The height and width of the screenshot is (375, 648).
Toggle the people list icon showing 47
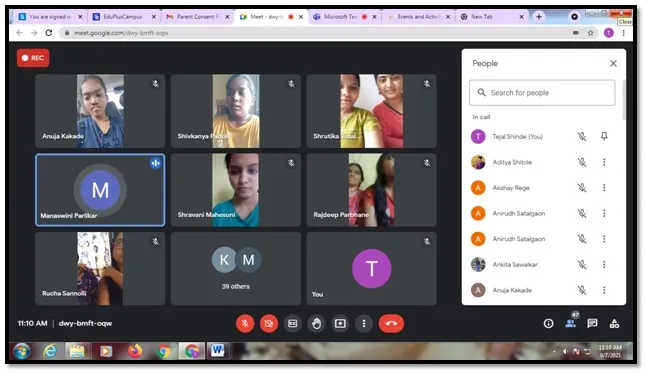[x=571, y=323]
